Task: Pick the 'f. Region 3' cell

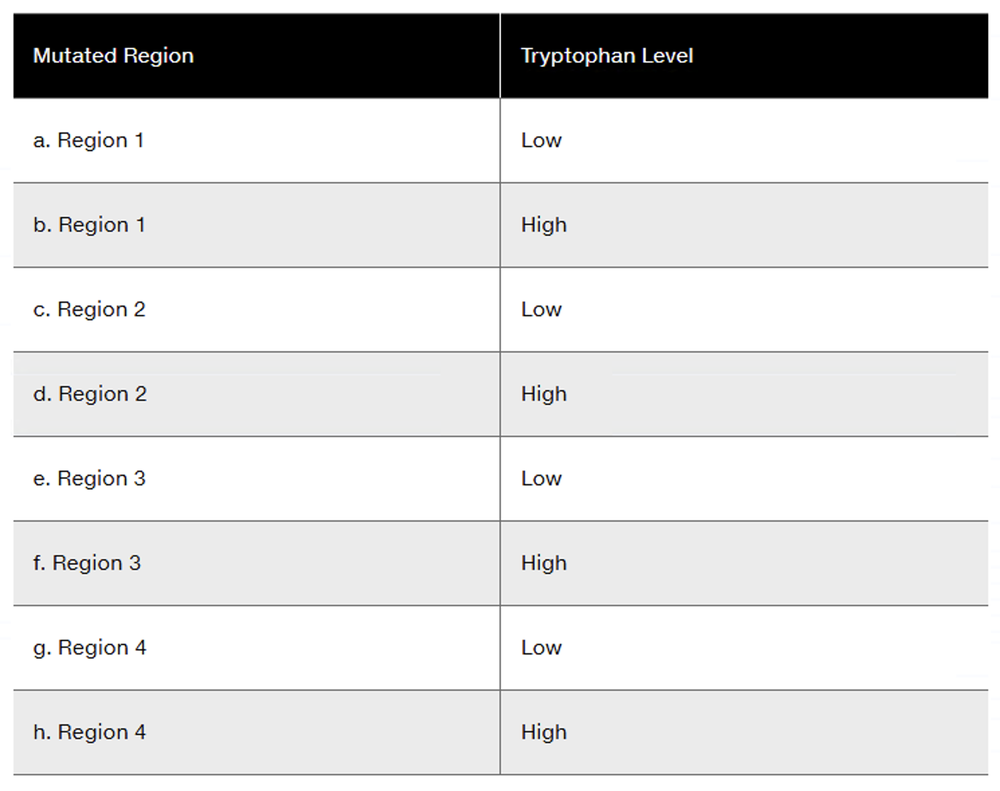Action: pyautogui.click(x=87, y=563)
